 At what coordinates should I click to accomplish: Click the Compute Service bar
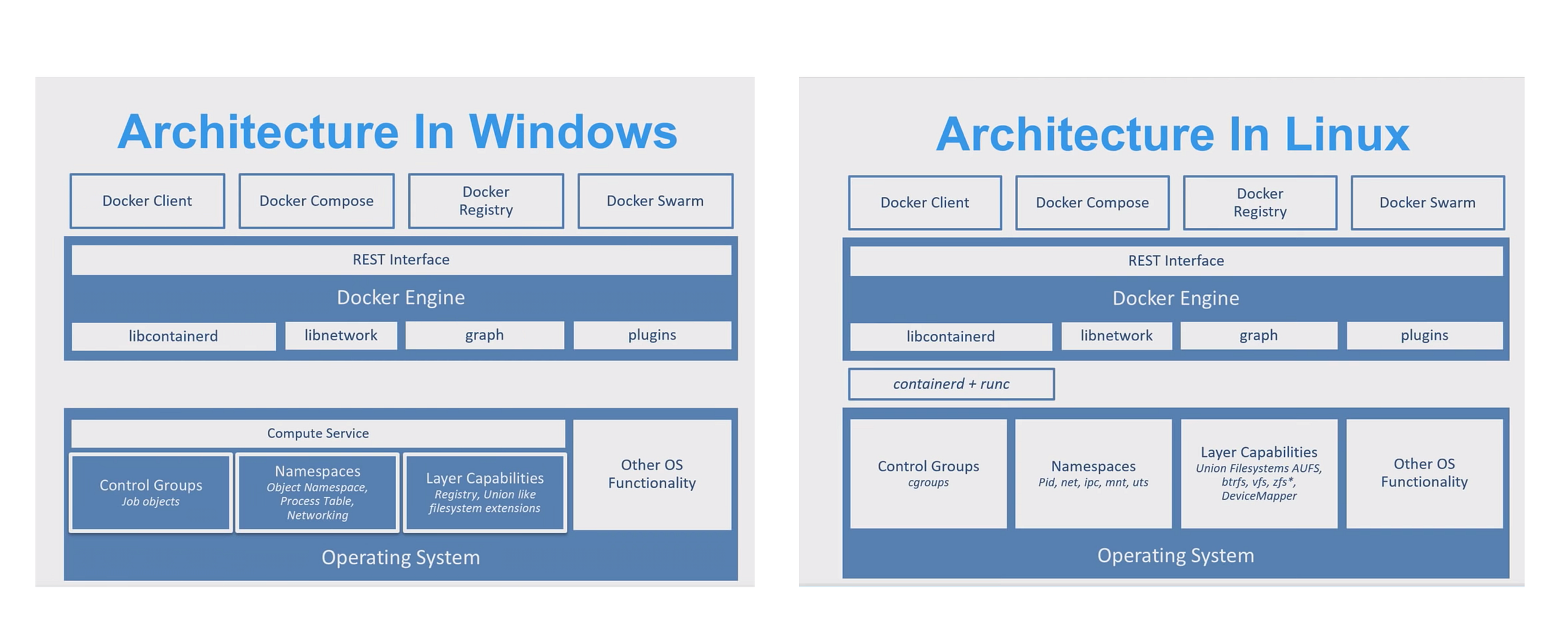pyautogui.click(x=318, y=433)
